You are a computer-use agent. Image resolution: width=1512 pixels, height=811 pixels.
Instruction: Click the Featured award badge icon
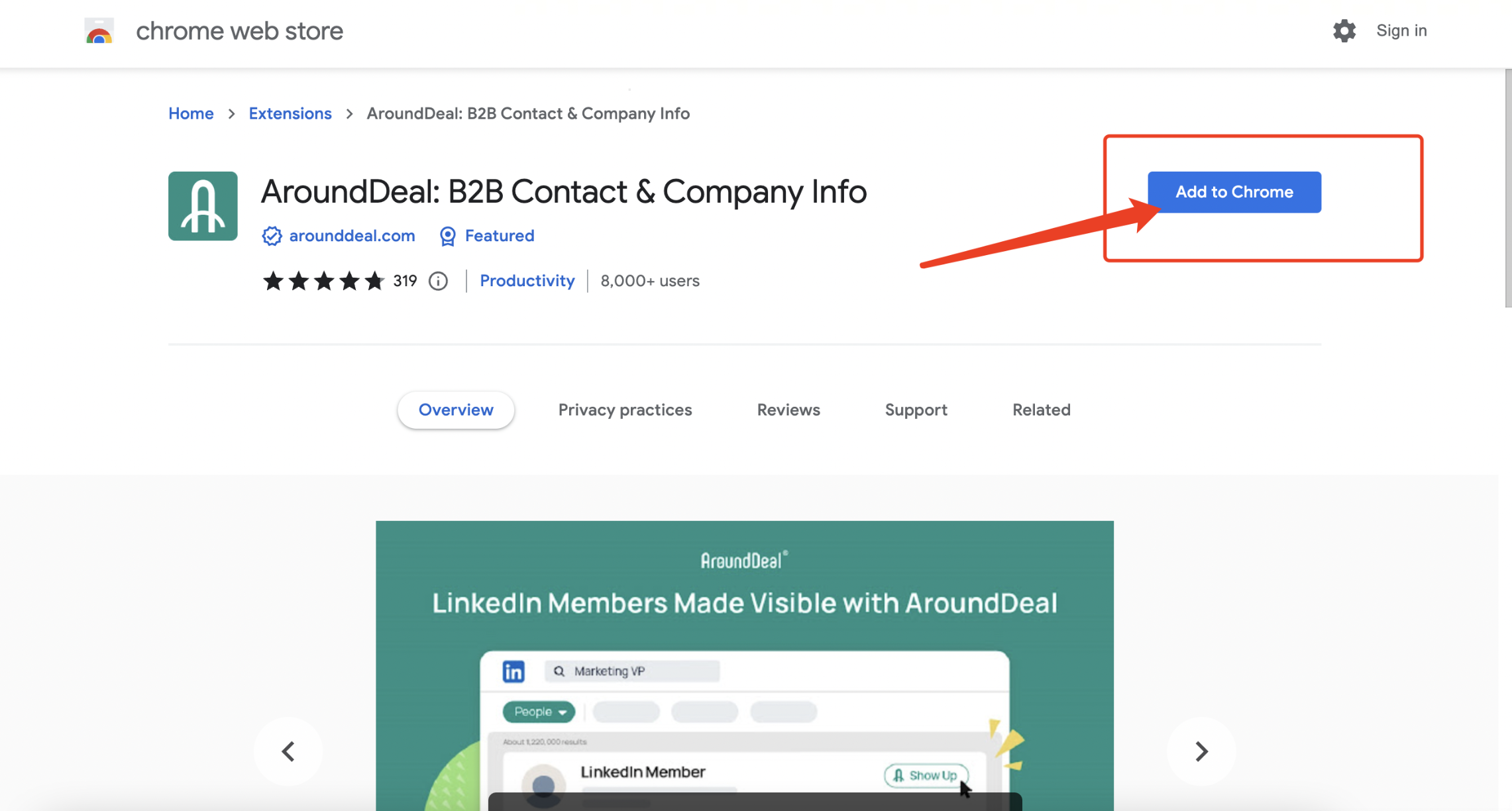tap(448, 236)
